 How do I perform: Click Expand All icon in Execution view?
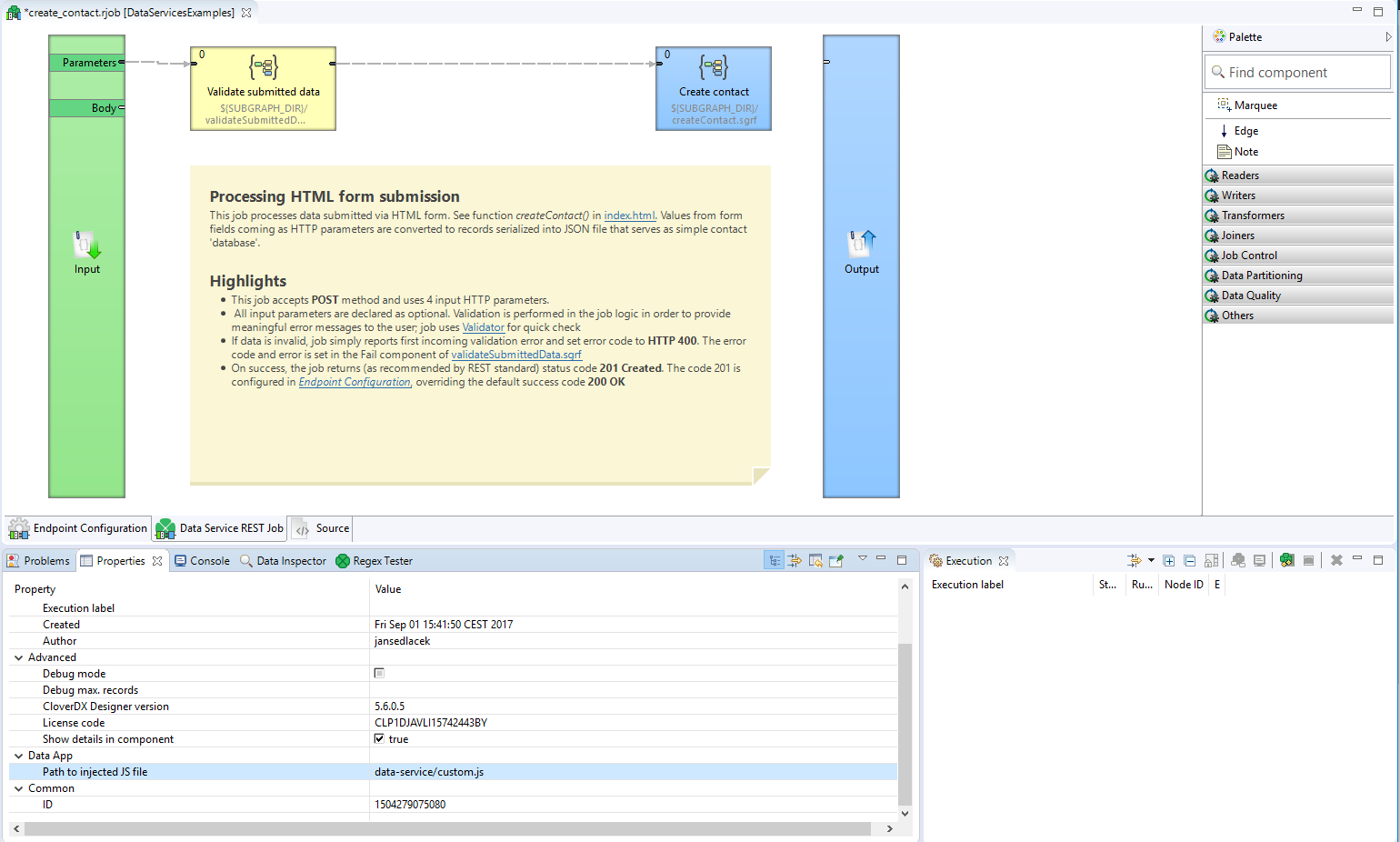point(1169,561)
